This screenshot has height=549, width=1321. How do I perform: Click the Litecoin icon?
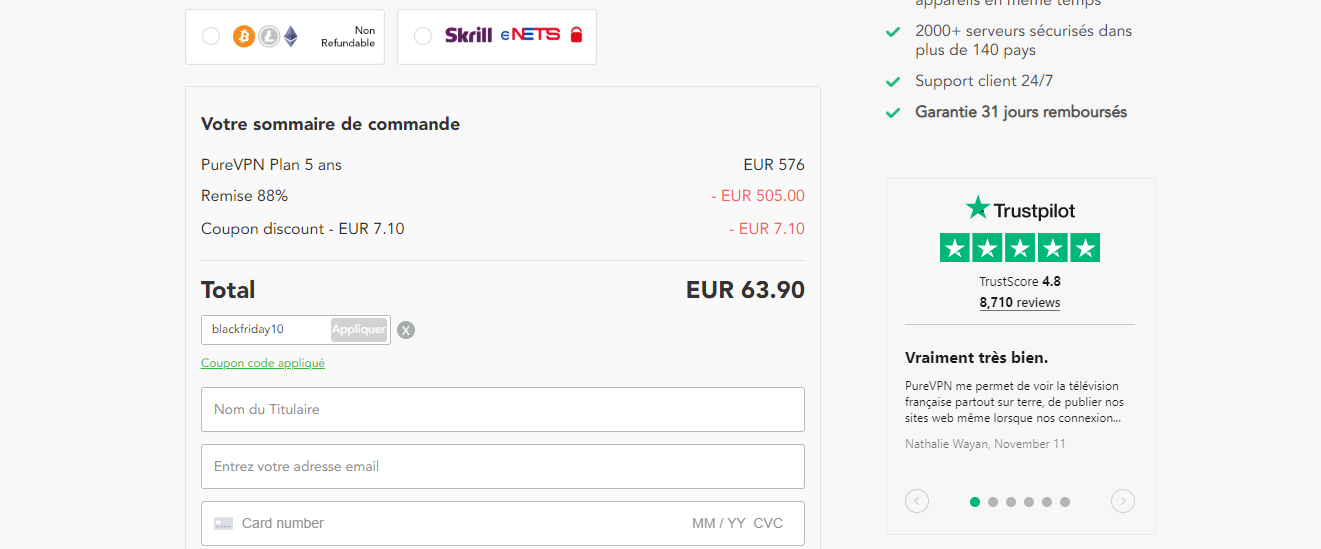pos(269,37)
